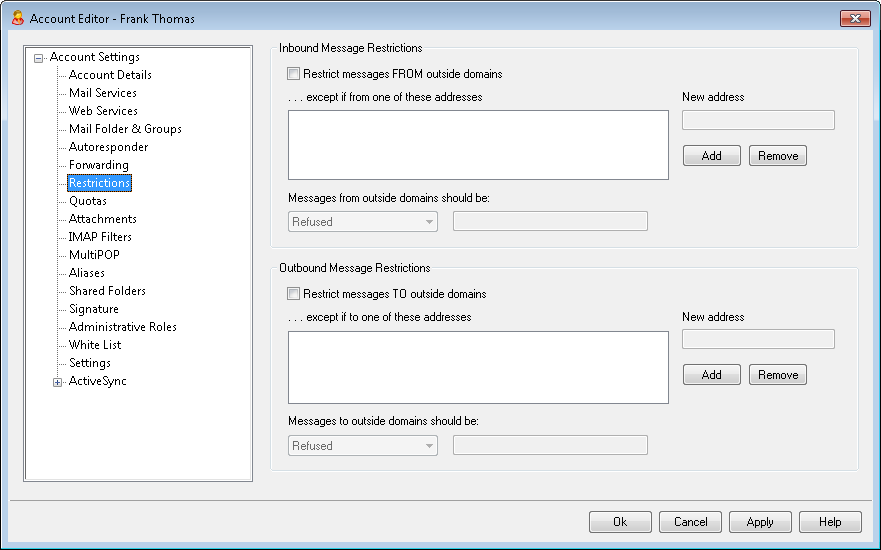Close the Account Editor window
The height and width of the screenshot is (550, 881).
click(855, 19)
